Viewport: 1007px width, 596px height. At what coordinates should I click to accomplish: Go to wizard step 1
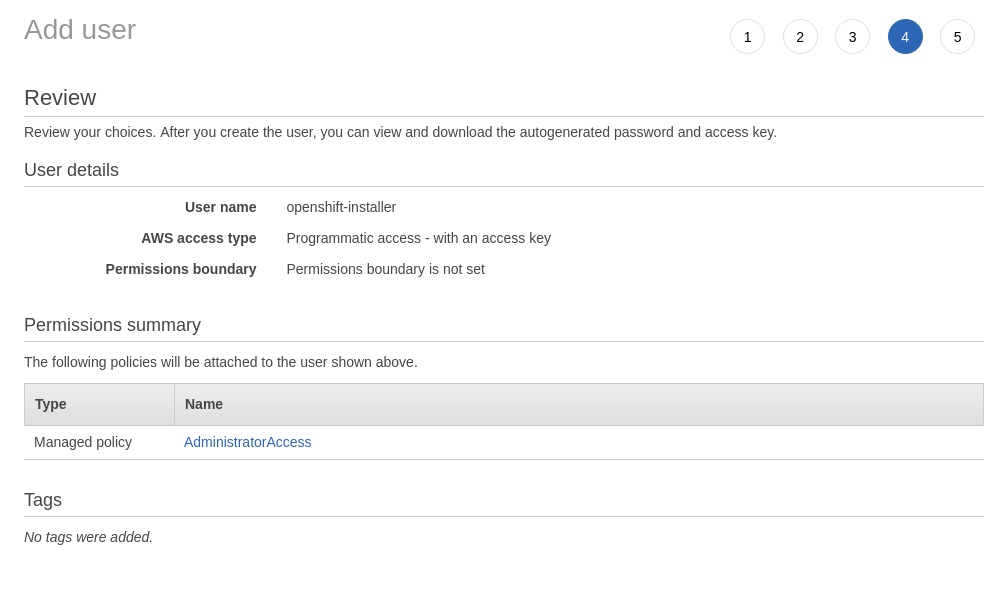747,37
